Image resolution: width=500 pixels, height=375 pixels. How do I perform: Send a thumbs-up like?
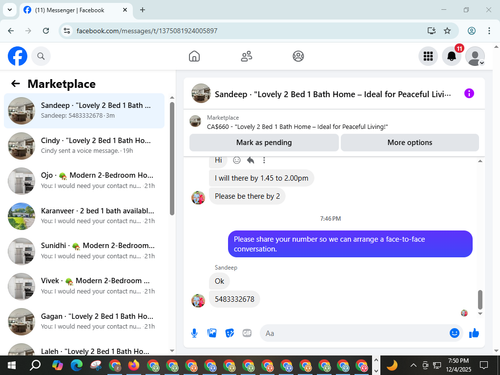(x=474, y=333)
